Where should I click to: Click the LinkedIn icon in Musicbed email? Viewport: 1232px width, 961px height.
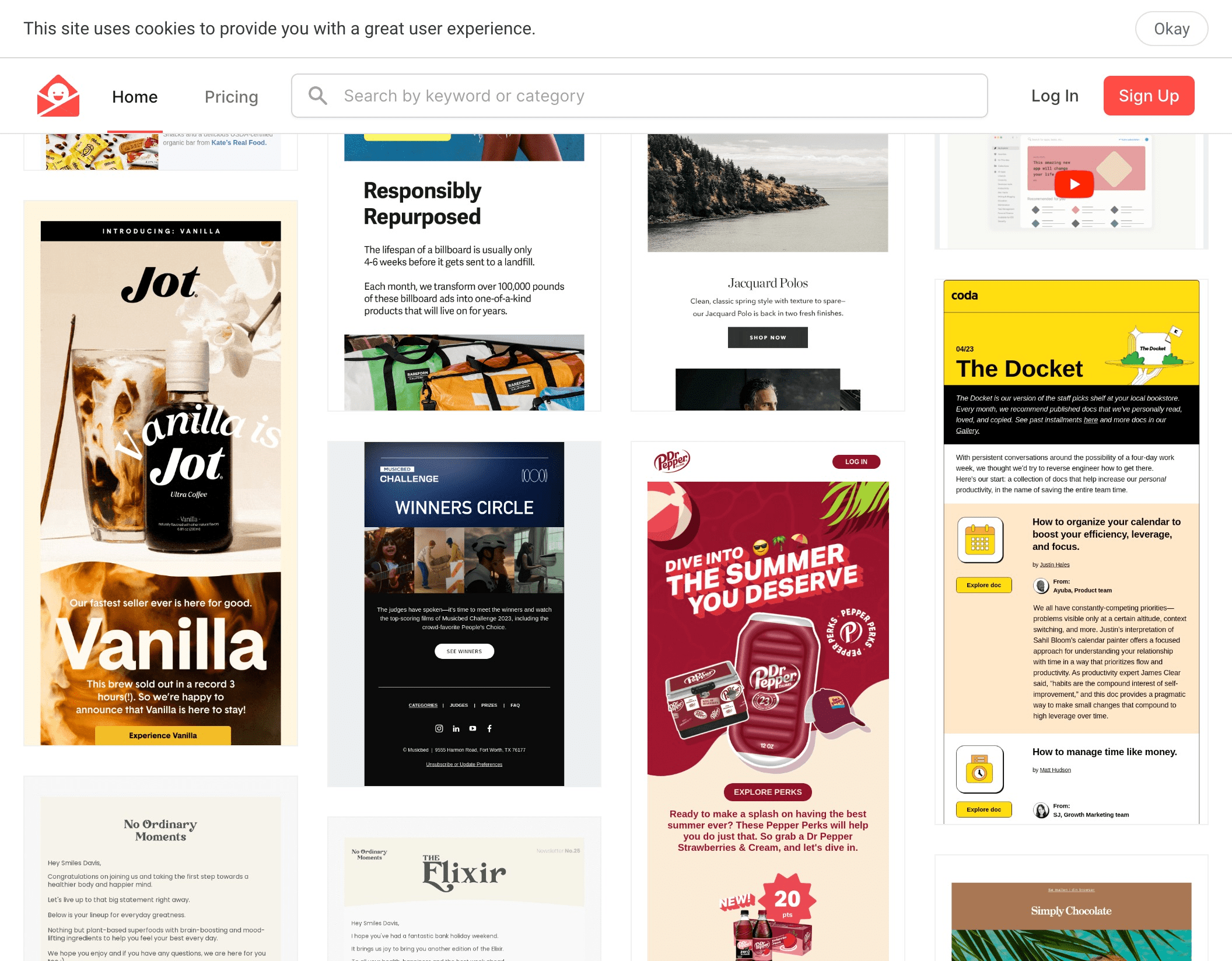[x=456, y=728]
